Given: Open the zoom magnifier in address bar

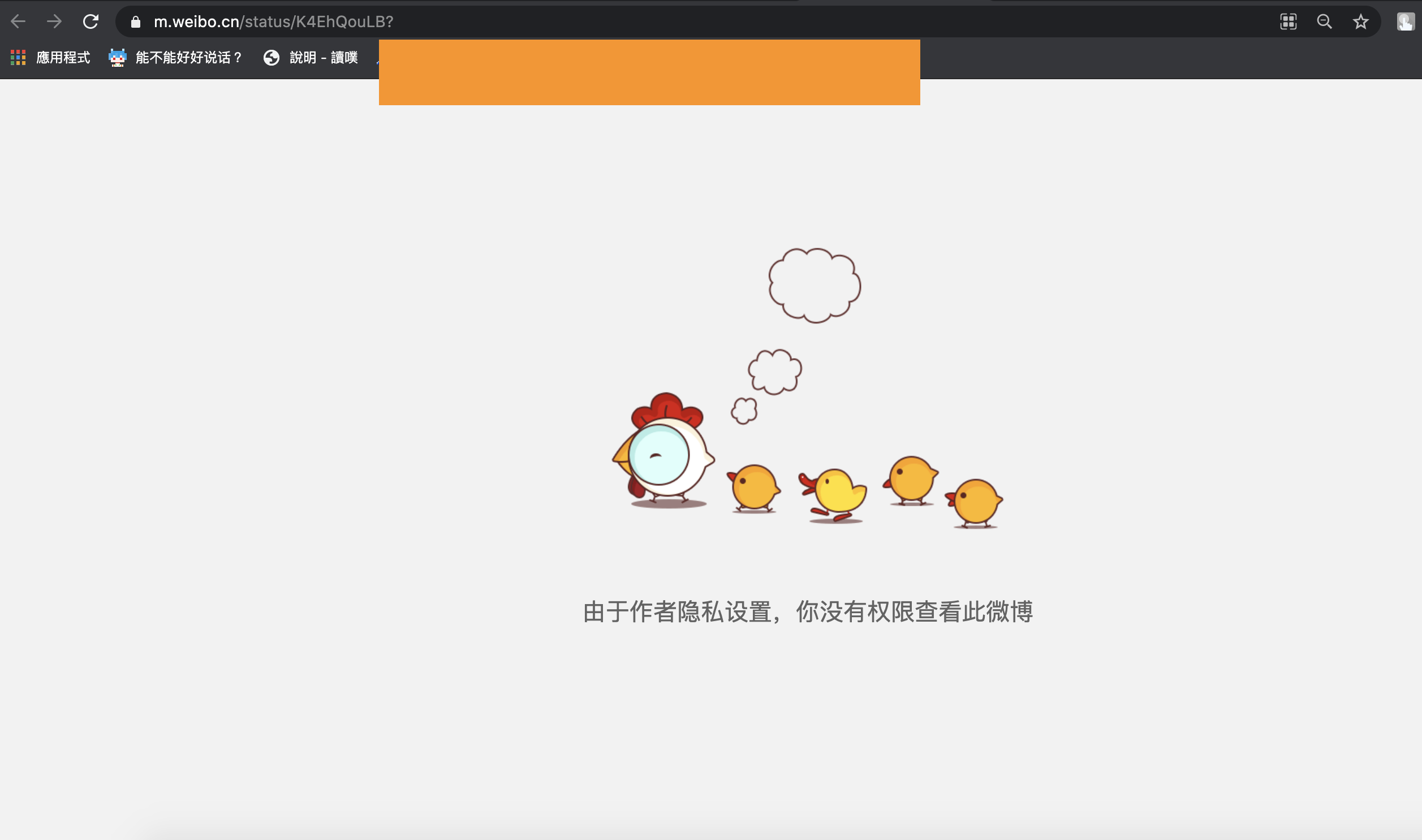Looking at the screenshot, I should 1325,21.
